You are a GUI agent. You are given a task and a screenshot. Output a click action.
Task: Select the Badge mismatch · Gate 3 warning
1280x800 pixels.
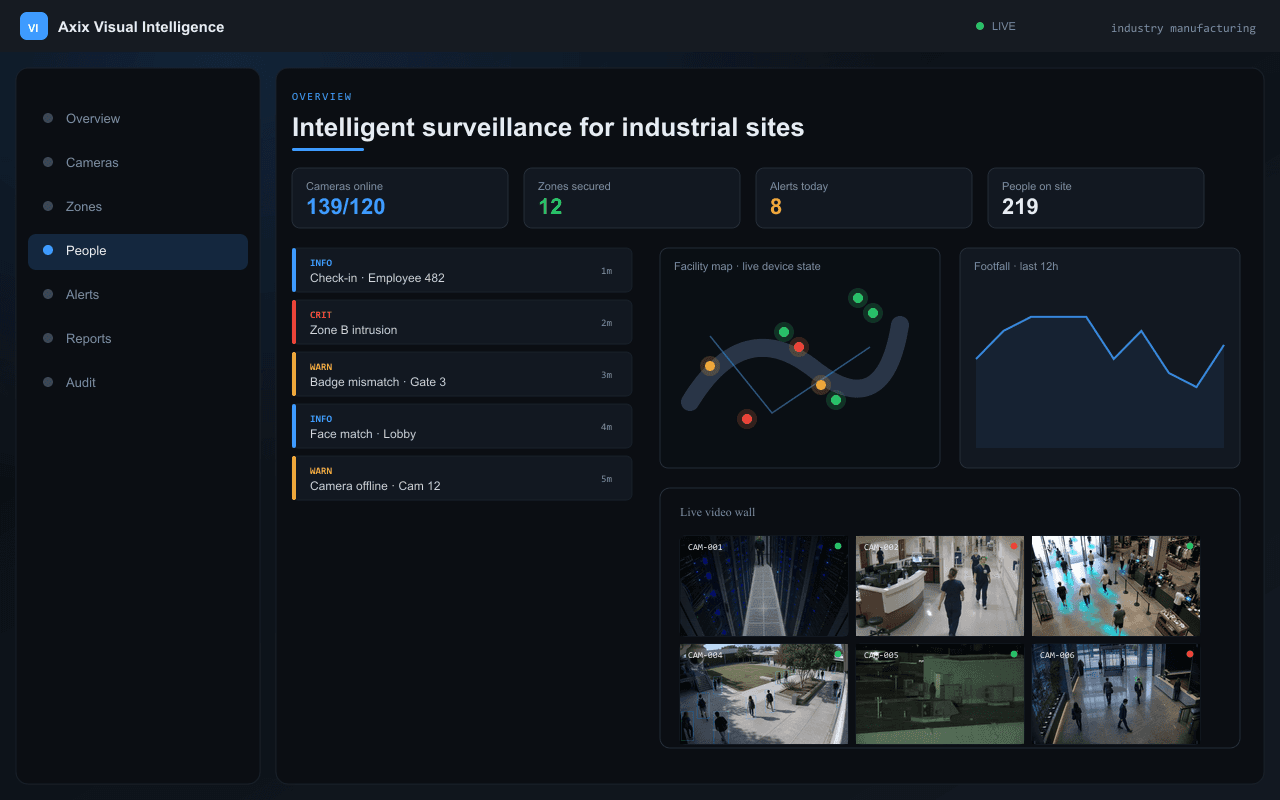pyautogui.click(x=462, y=374)
